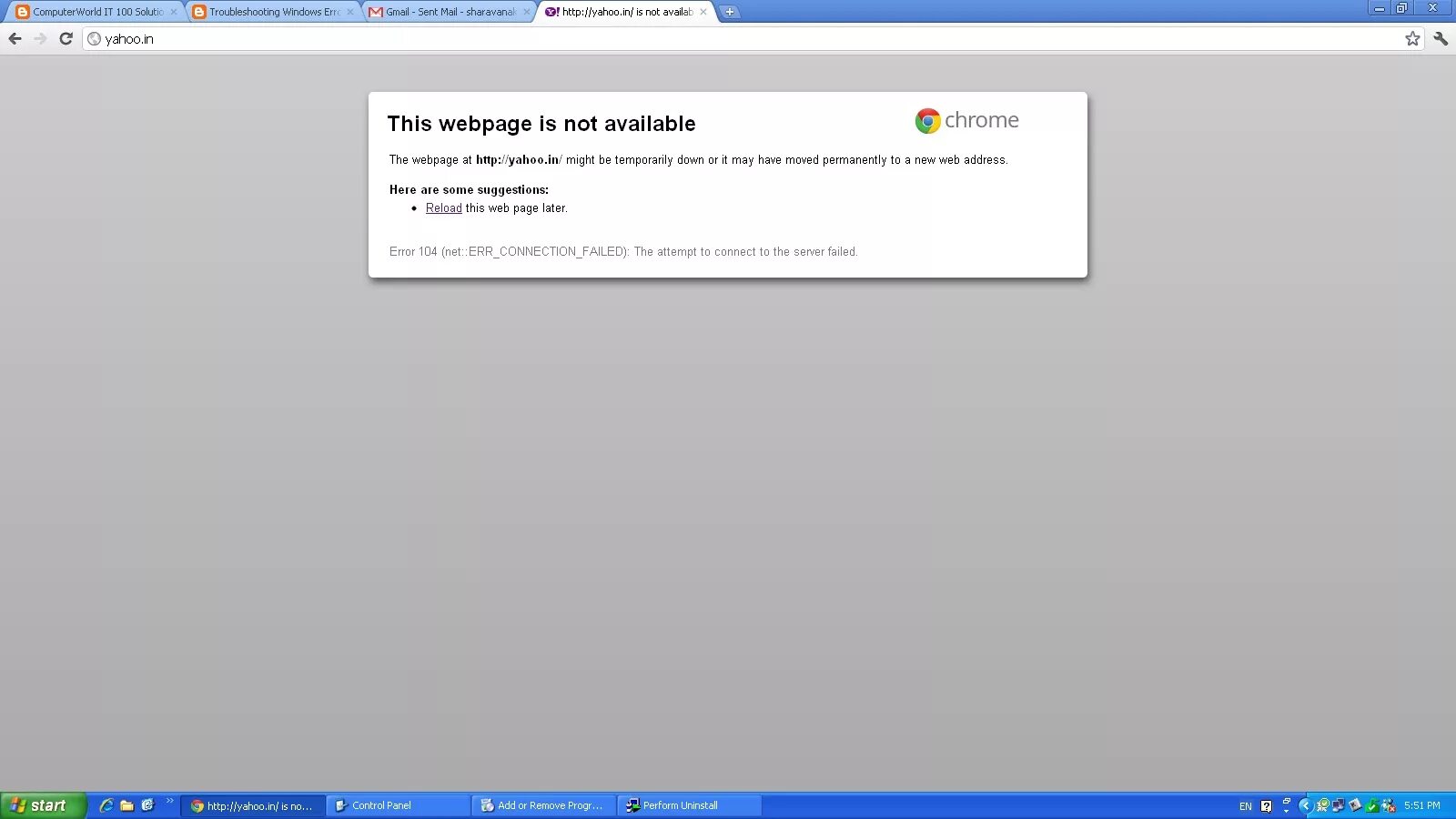The width and height of the screenshot is (1456, 819).
Task: Reload the page with the refresh icon
Action: [x=66, y=38]
